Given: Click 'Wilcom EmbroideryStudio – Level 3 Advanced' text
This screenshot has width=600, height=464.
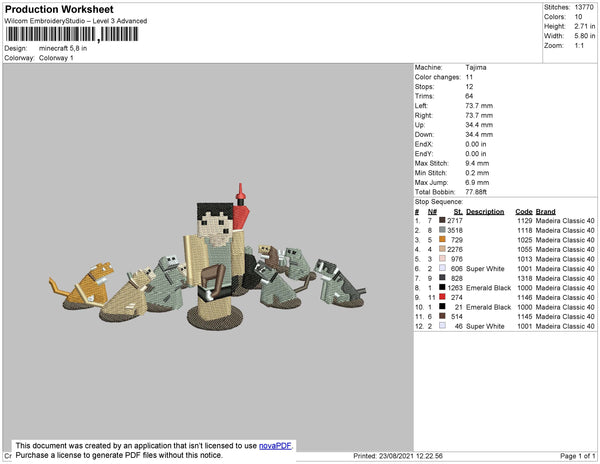Looking at the screenshot, I should pos(76,21).
